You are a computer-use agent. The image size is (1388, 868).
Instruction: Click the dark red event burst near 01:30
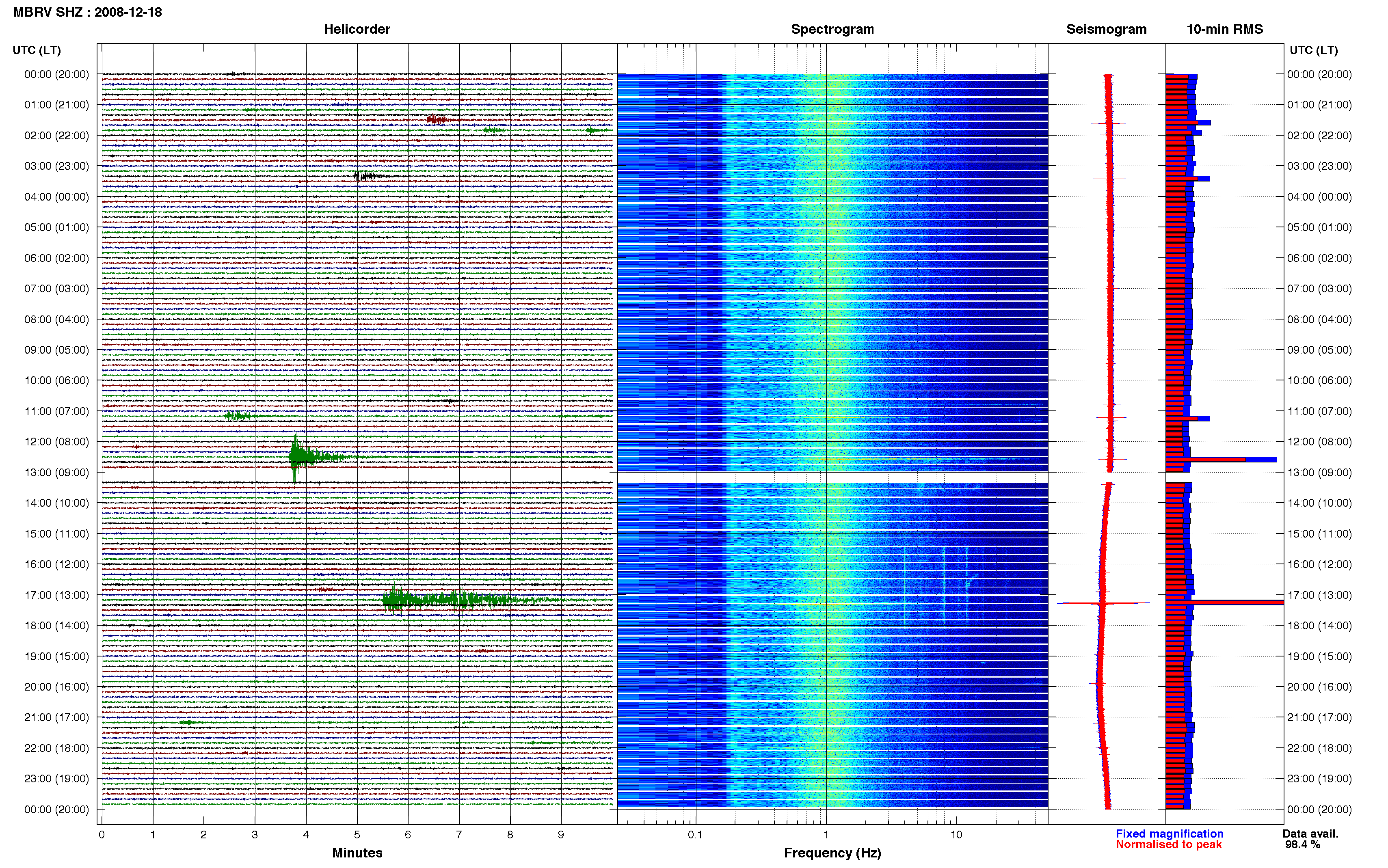tap(437, 119)
